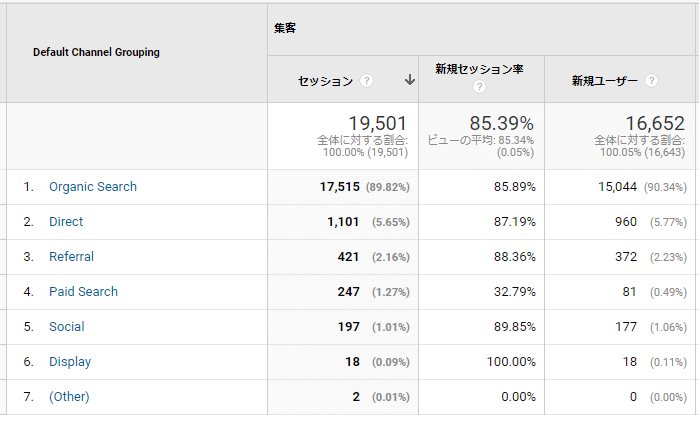Select Social new users value 177
This screenshot has width=699, height=421.
(626, 327)
